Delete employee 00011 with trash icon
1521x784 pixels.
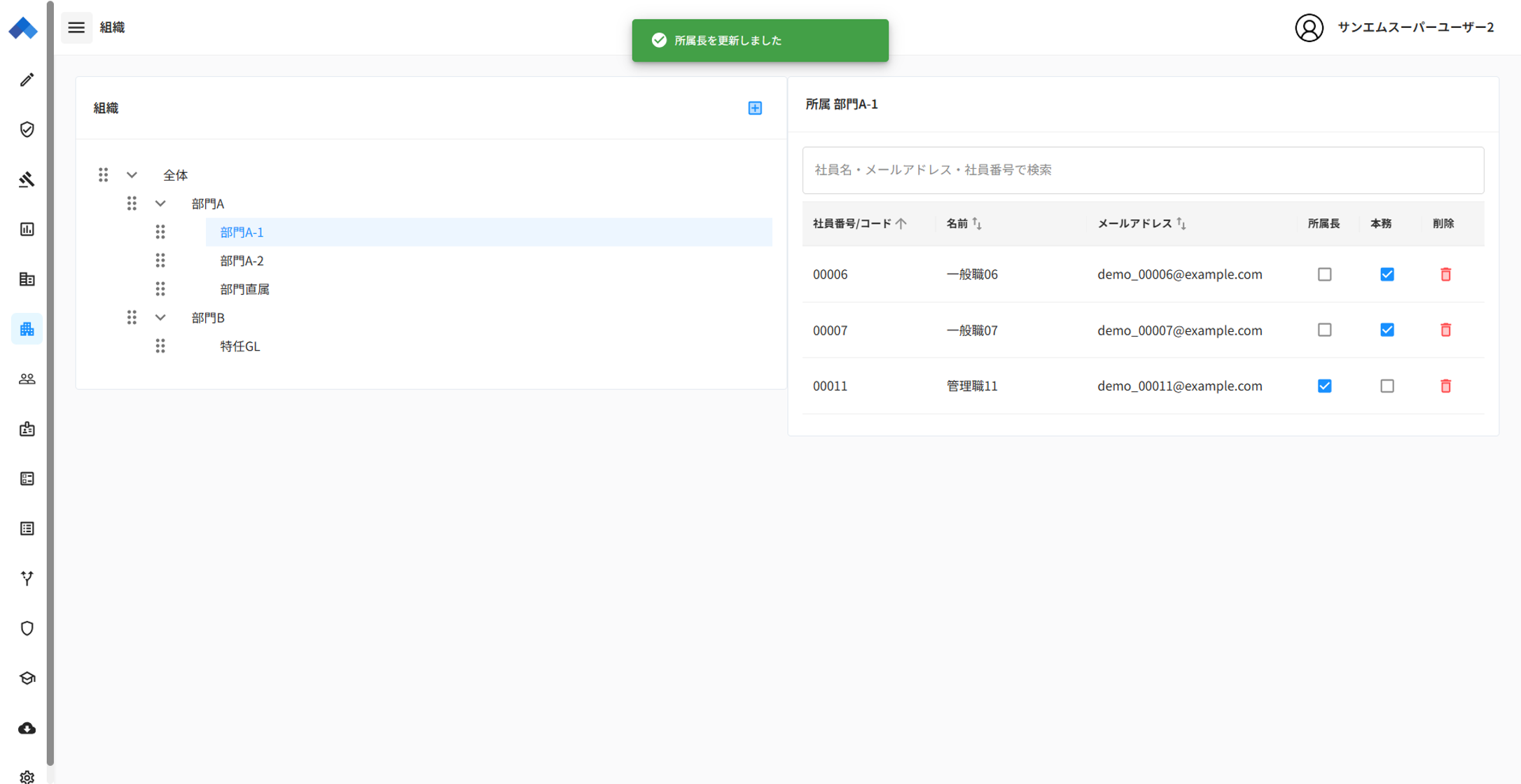coord(1445,386)
